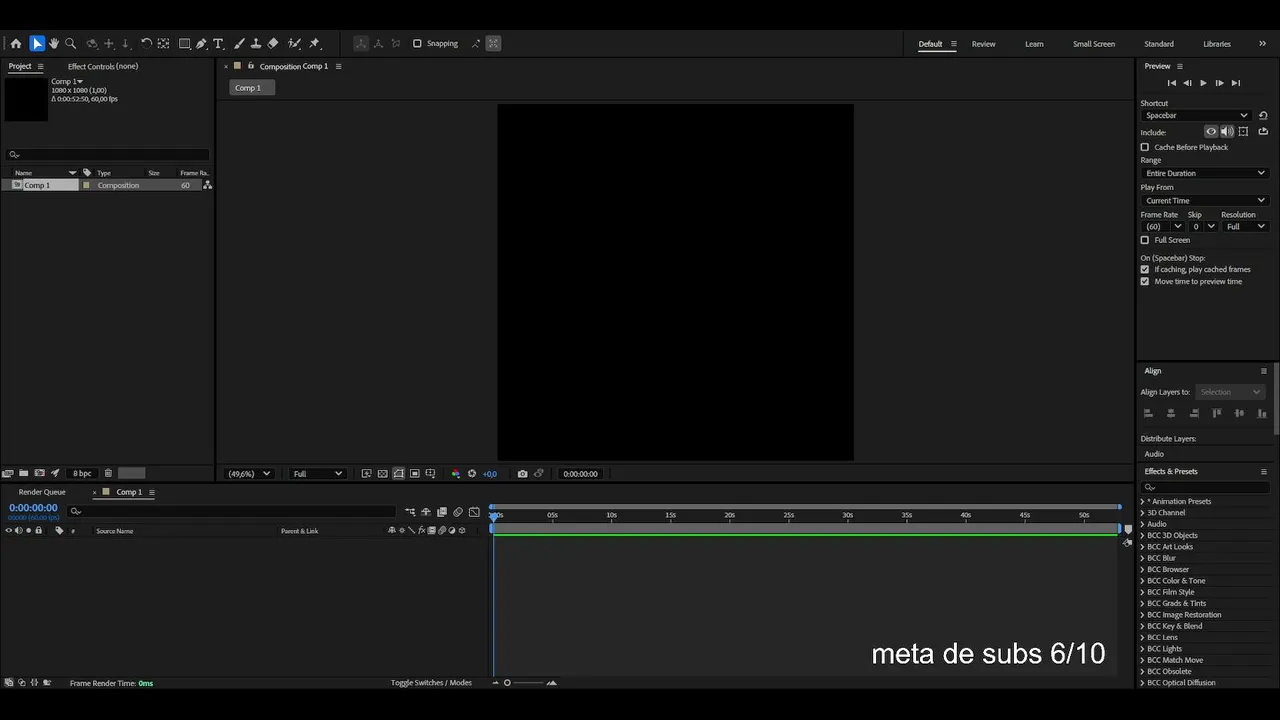Select the Rectangle shape tool
Viewport: 1280px width, 720px height.
[185, 43]
